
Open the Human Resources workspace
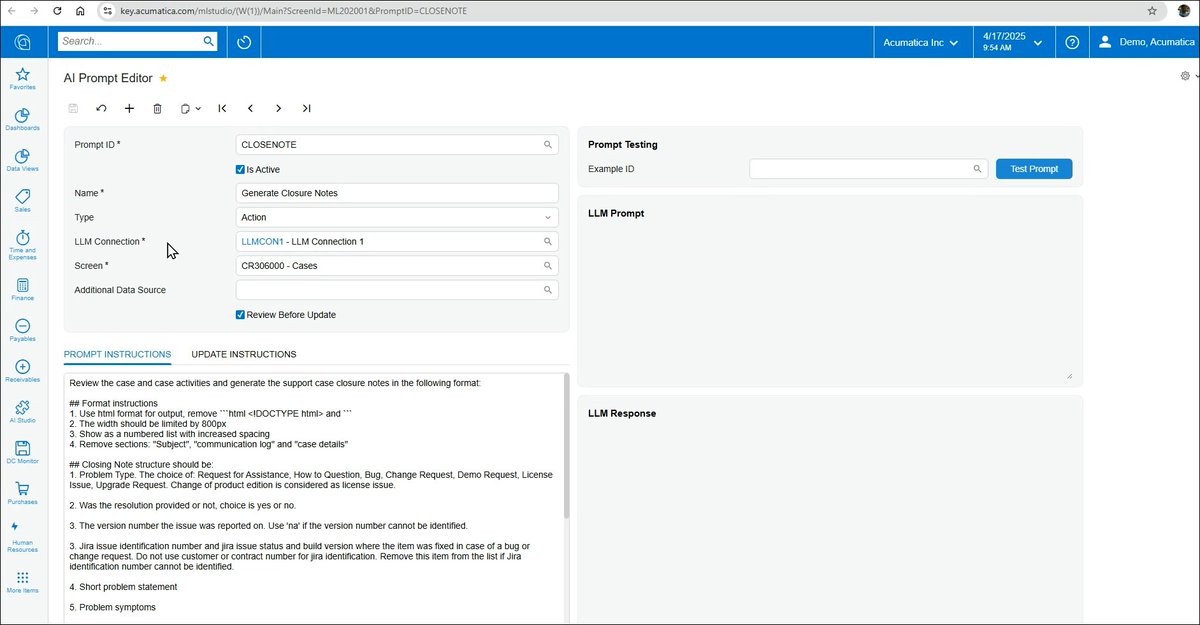[x=22, y=536]
